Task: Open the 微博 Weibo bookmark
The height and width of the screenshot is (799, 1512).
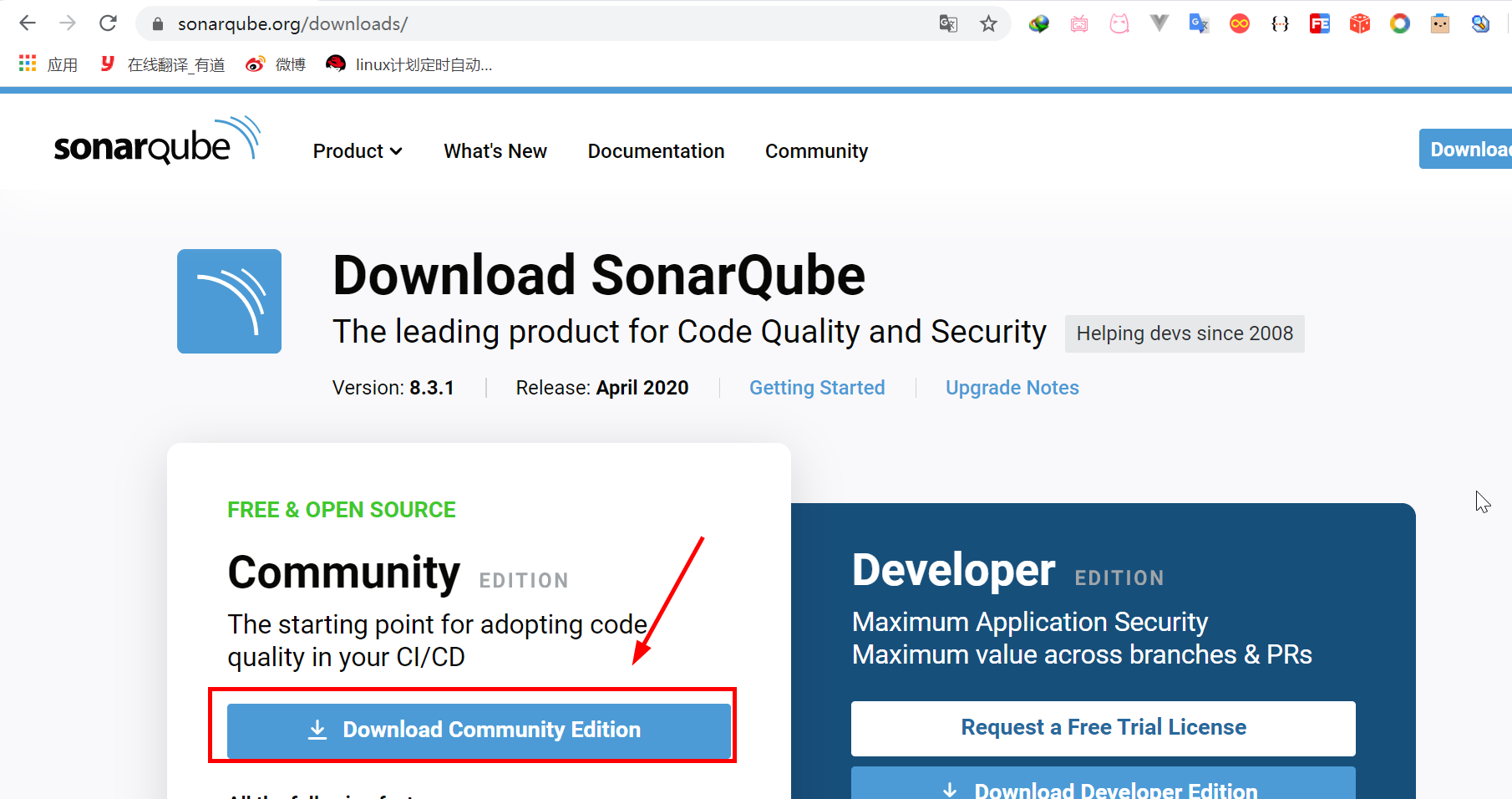Action: point(276,64)
